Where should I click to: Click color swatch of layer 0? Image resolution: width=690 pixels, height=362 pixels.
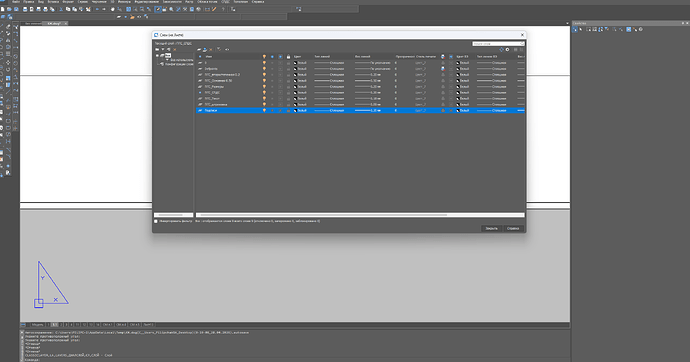pos(295,63)
